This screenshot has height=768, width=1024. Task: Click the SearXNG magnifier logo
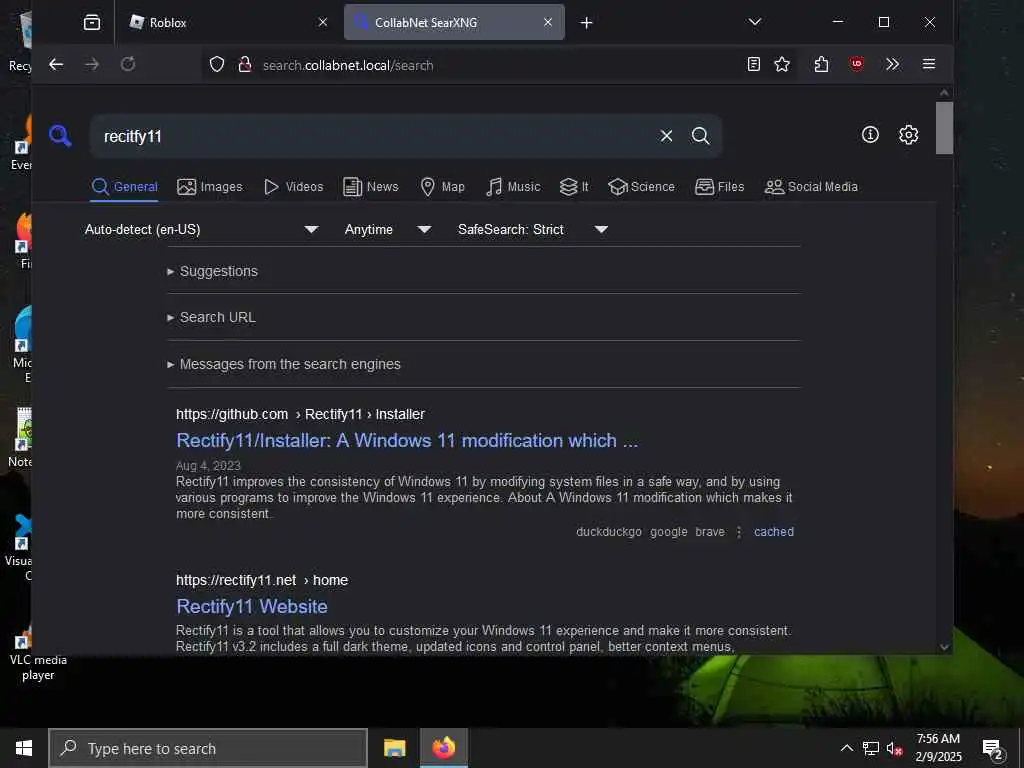pos(60,136)
